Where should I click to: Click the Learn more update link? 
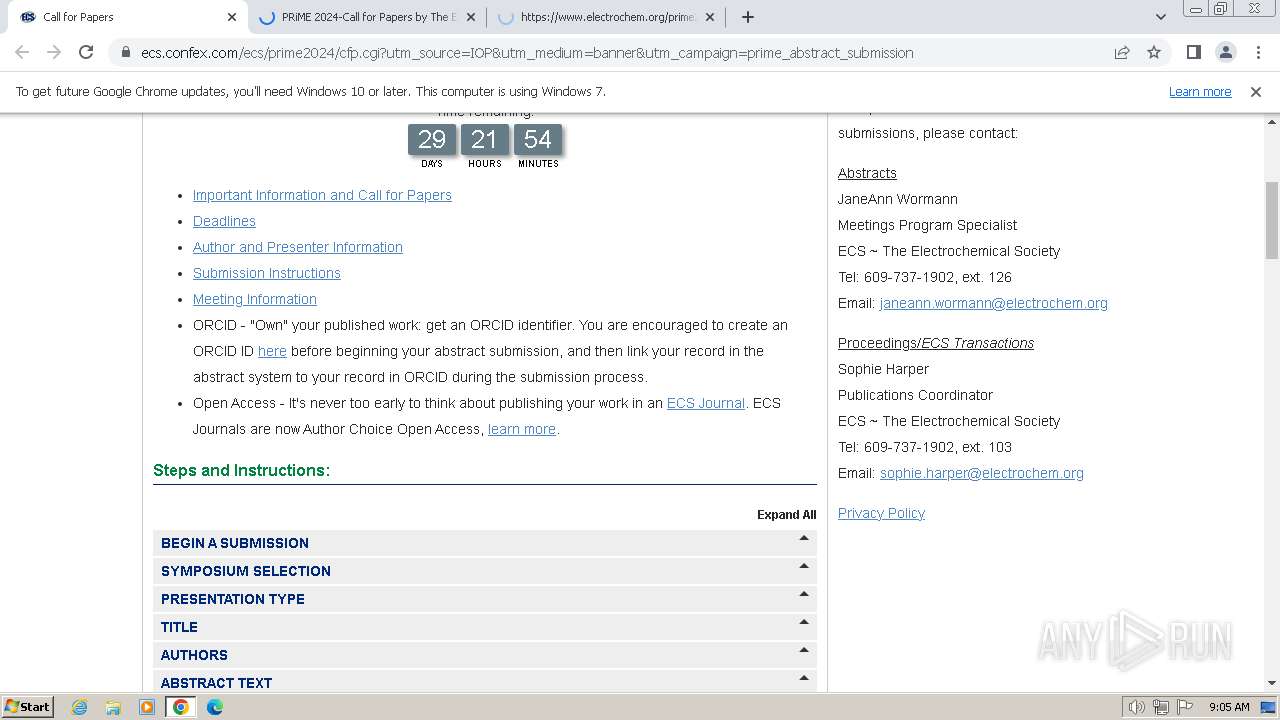[1200, 91]
